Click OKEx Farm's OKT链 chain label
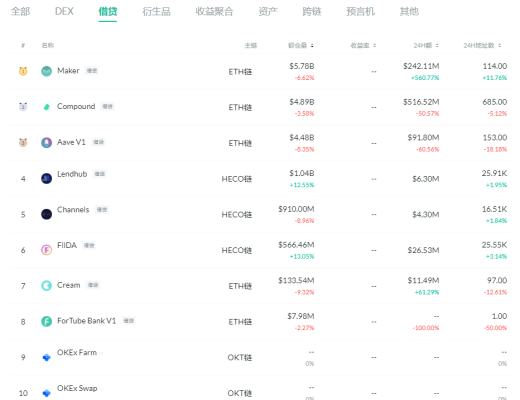The image size is (520, 400). tap(240, 358)
